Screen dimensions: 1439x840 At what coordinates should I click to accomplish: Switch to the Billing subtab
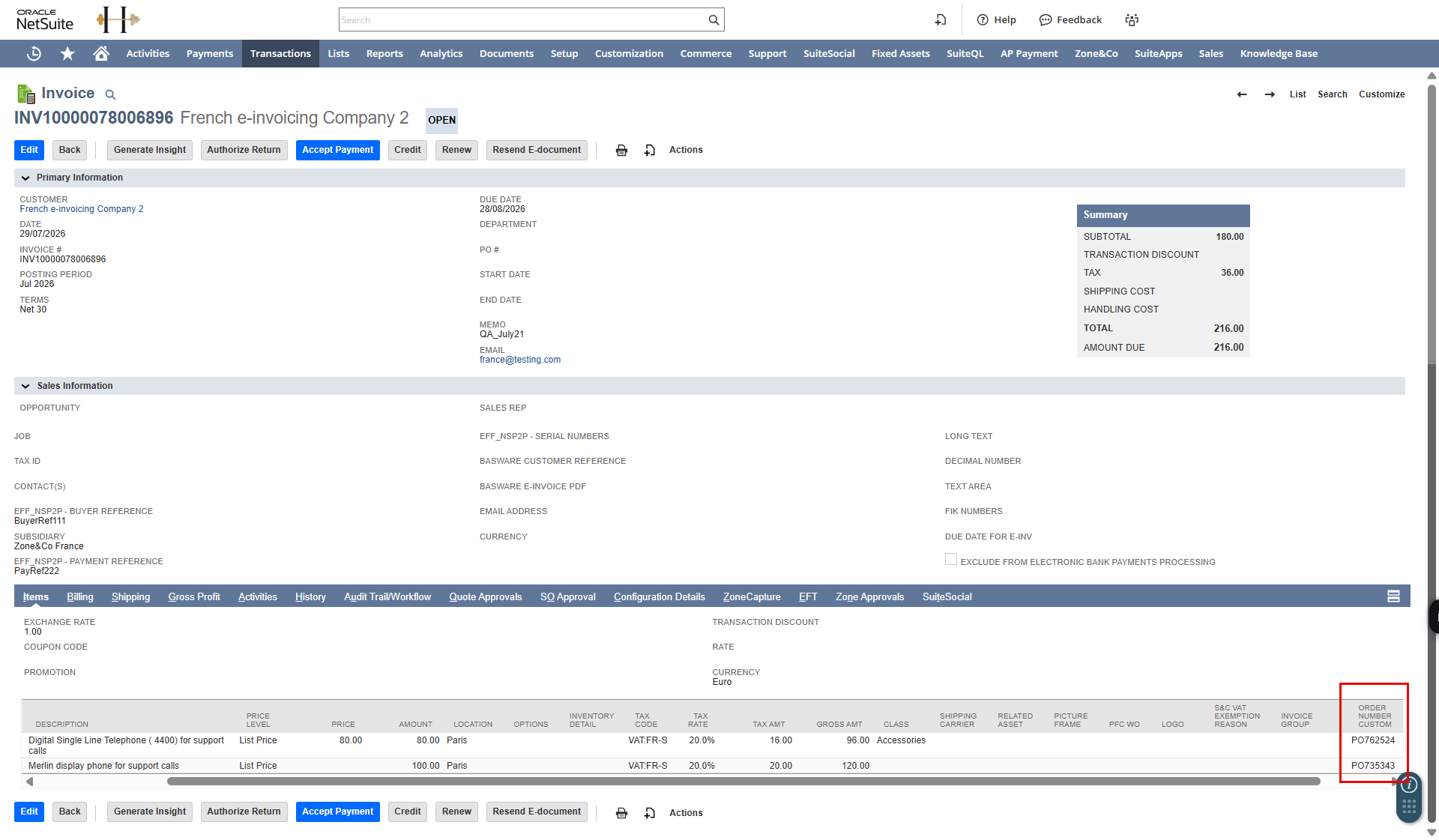[x=80, y=596]
